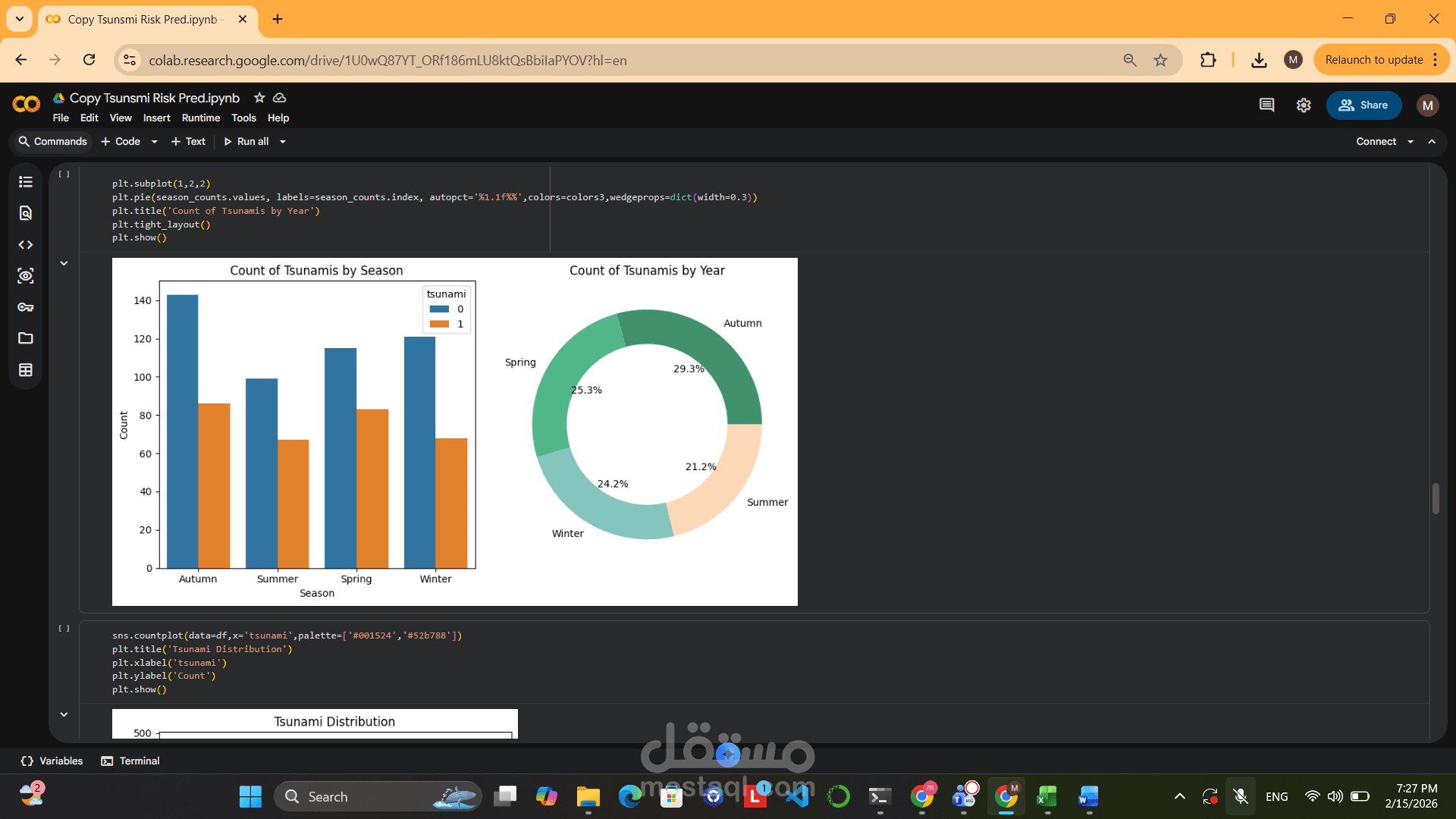Run the tsunami countplot cell
This screenshot has height=819, width=1456.
[64, 629]
